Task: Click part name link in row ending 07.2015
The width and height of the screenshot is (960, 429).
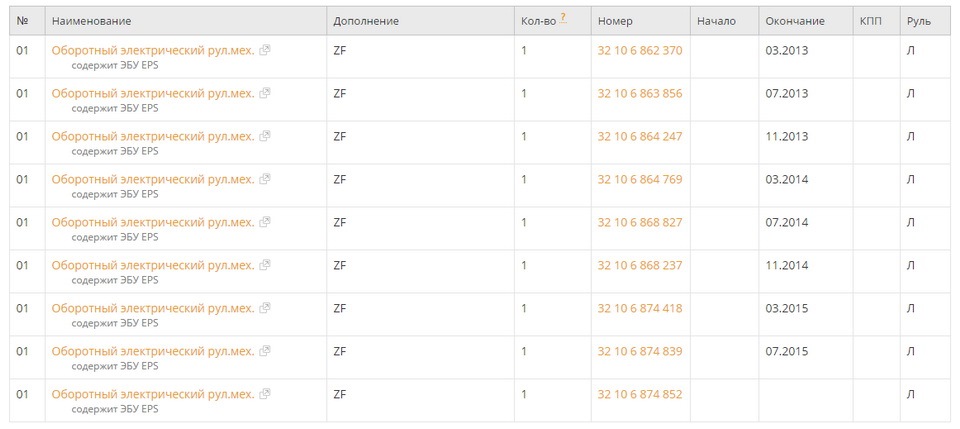Action: coord(152,351)
